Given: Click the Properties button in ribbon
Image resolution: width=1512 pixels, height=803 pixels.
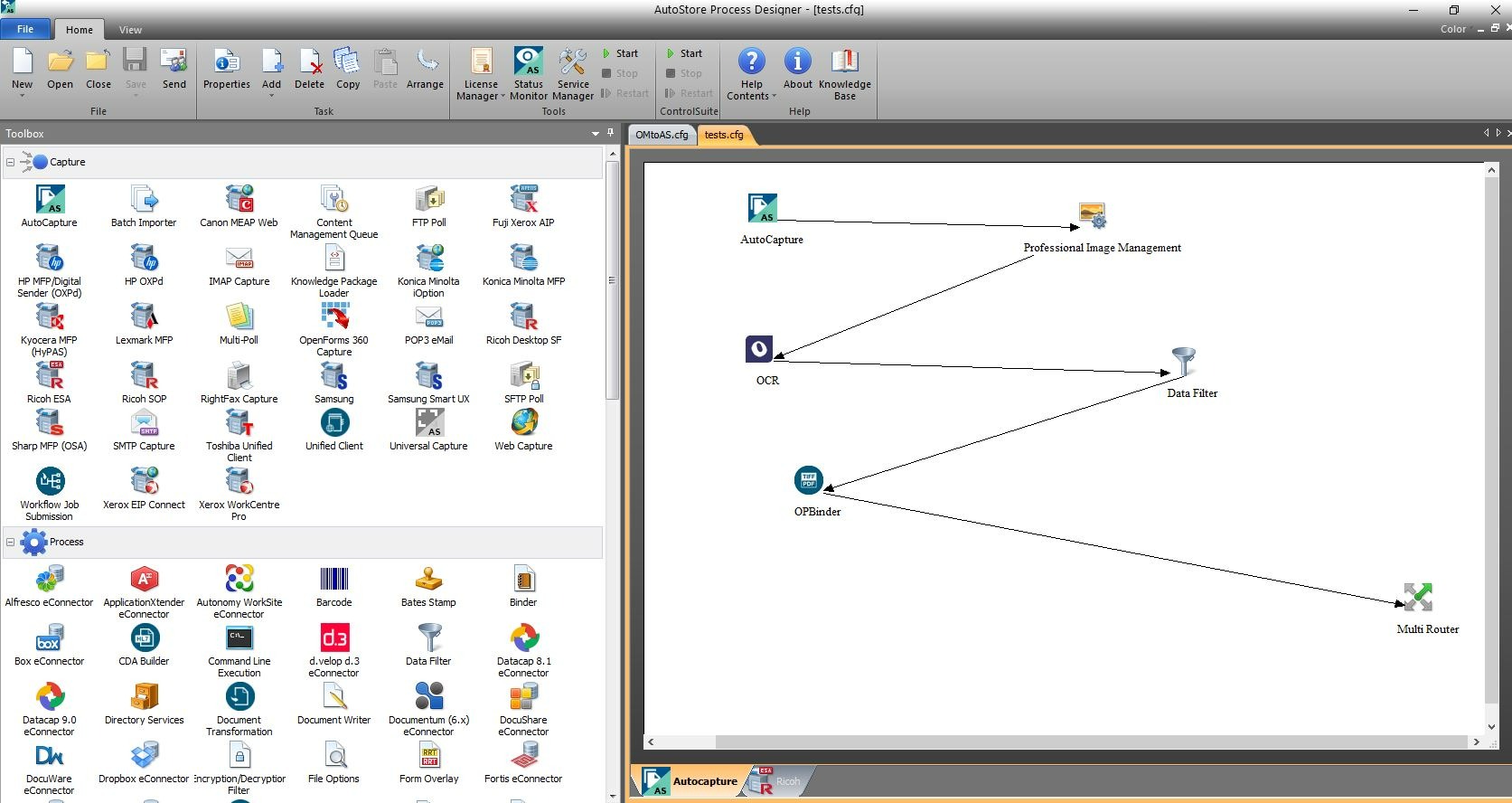Looking at the screenshot, I should [226, 70].
